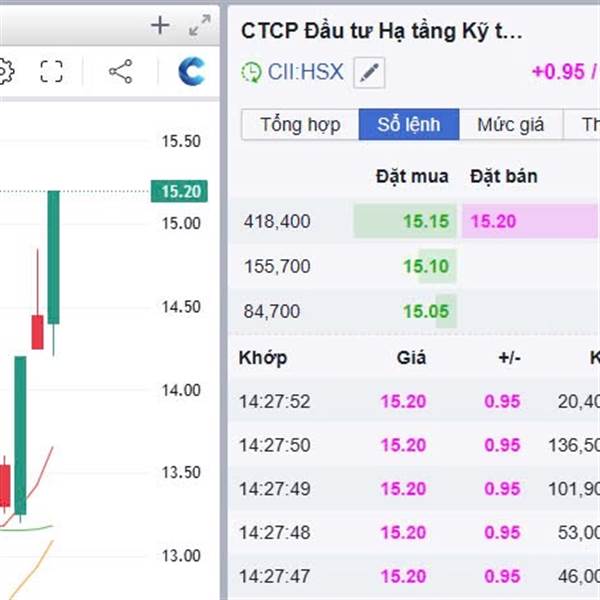Viewport: 600px width, 600px height.
Task: Click the 15.50 axis label
Action: [x=181, y=141]
